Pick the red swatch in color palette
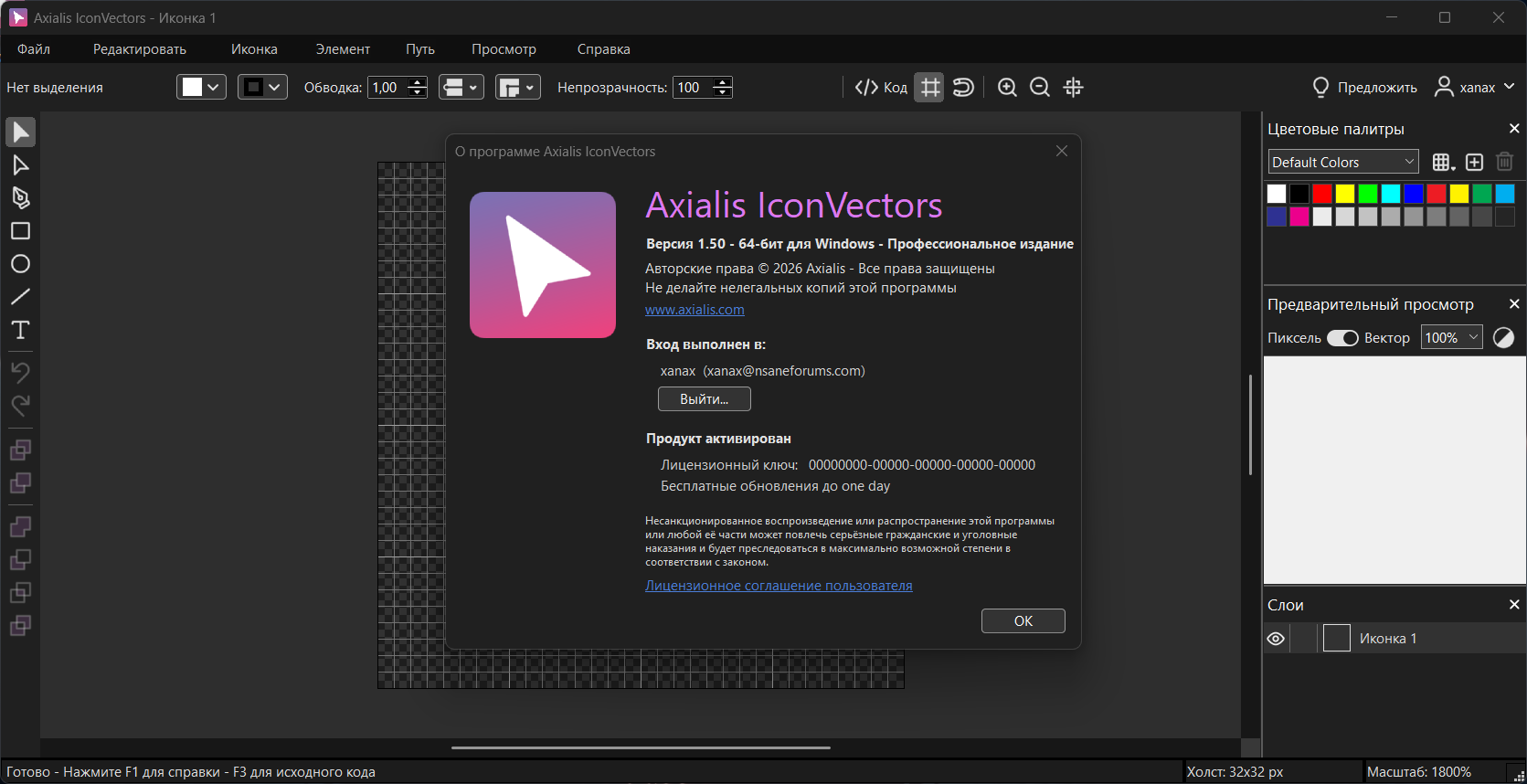1527x784 pixels. [1322, 194]
